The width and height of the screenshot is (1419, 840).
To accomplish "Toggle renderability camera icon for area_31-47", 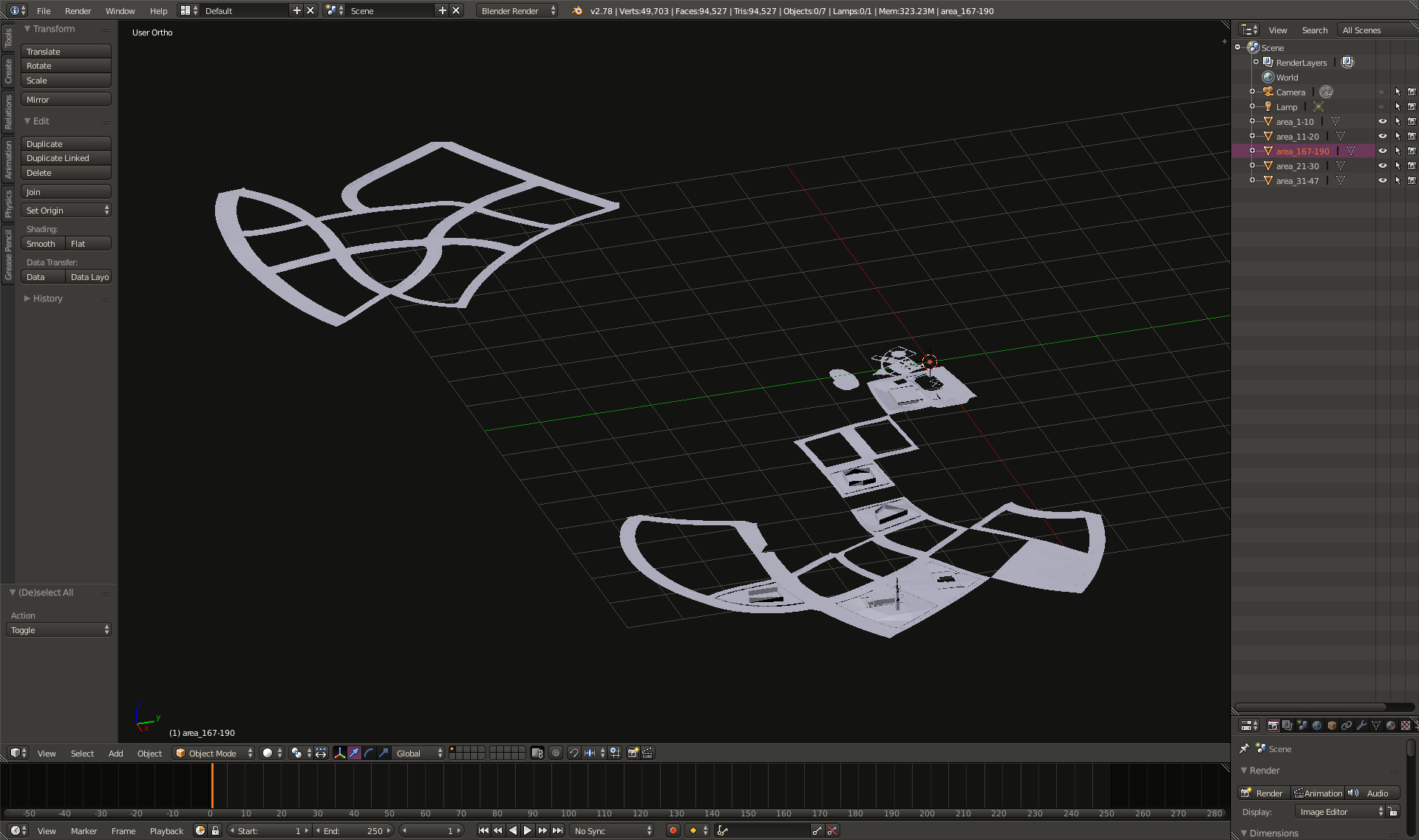I will tap(1412, 181).
